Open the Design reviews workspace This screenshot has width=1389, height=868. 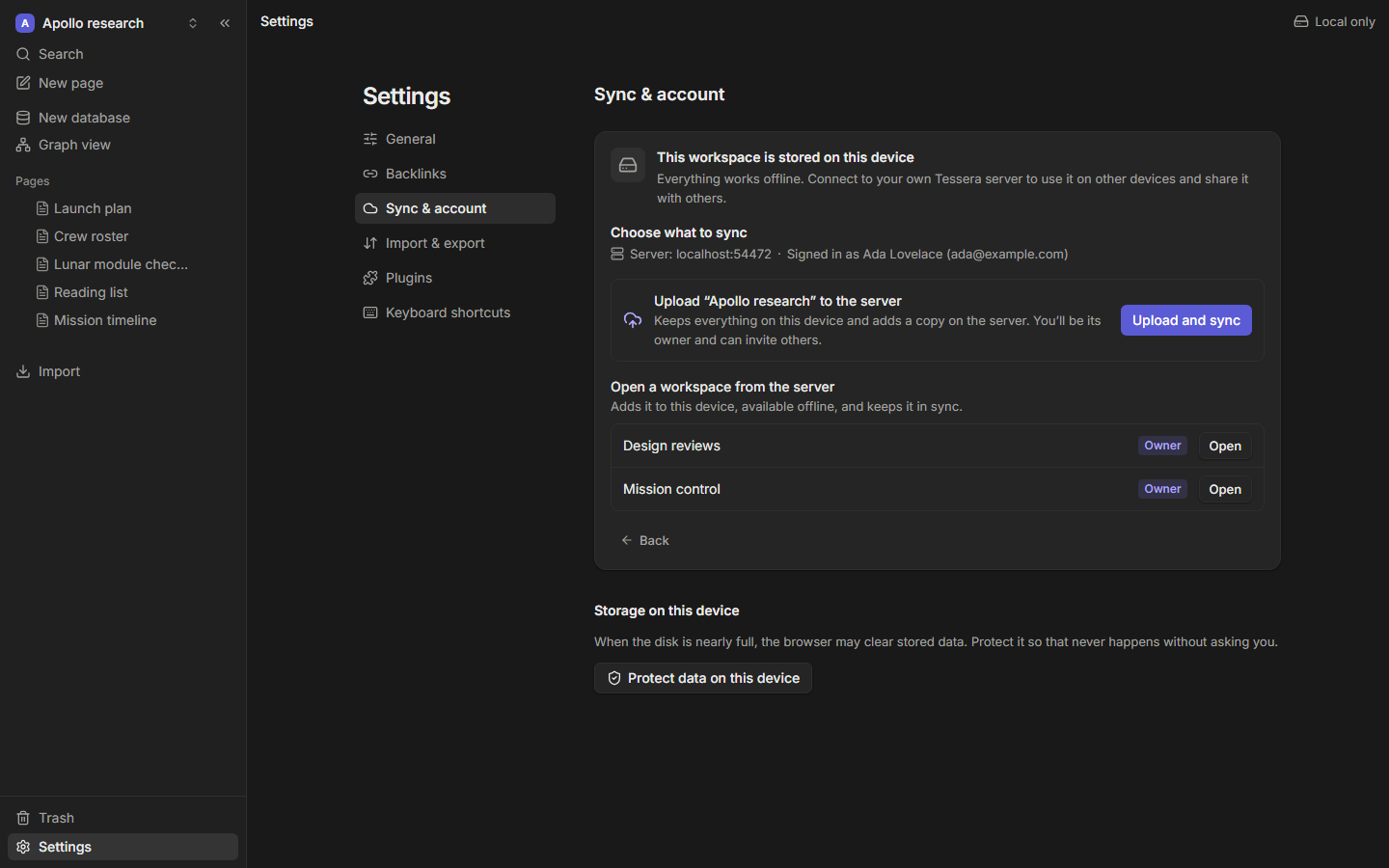1225,446
